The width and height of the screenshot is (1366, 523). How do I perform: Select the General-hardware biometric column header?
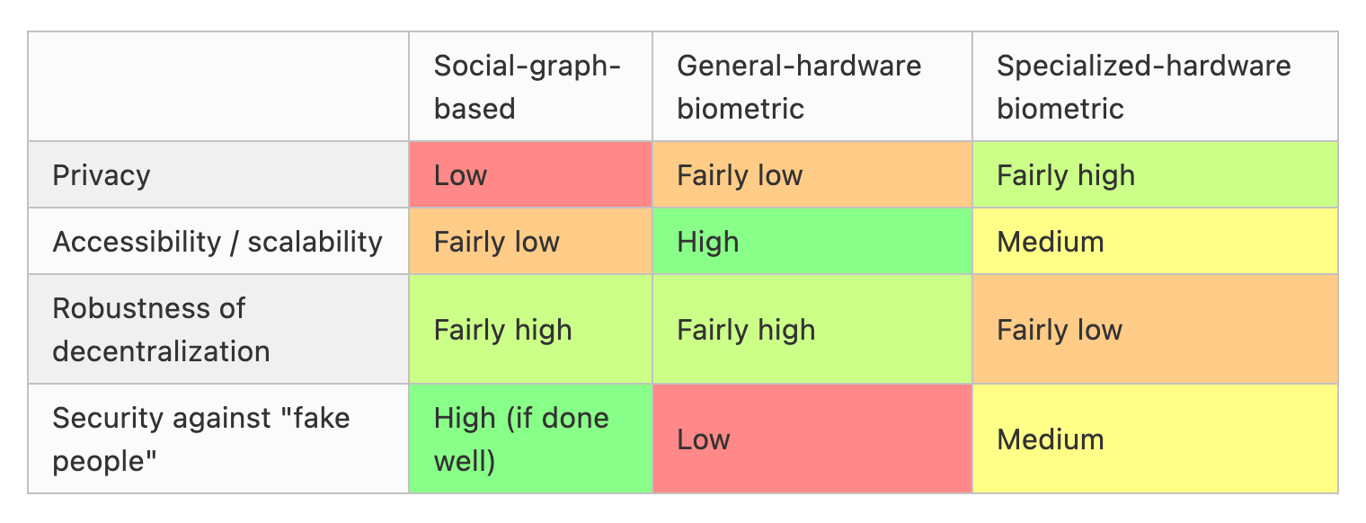(x=812, y=86)
